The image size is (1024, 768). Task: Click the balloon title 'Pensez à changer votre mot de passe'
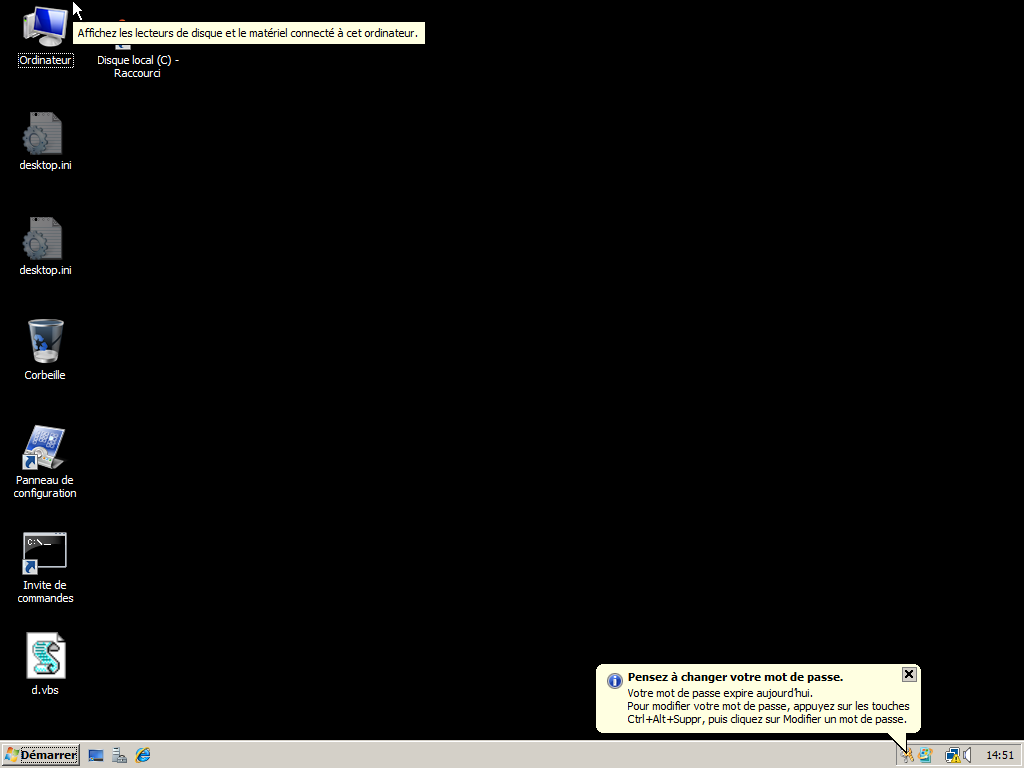tap(735, 677)
